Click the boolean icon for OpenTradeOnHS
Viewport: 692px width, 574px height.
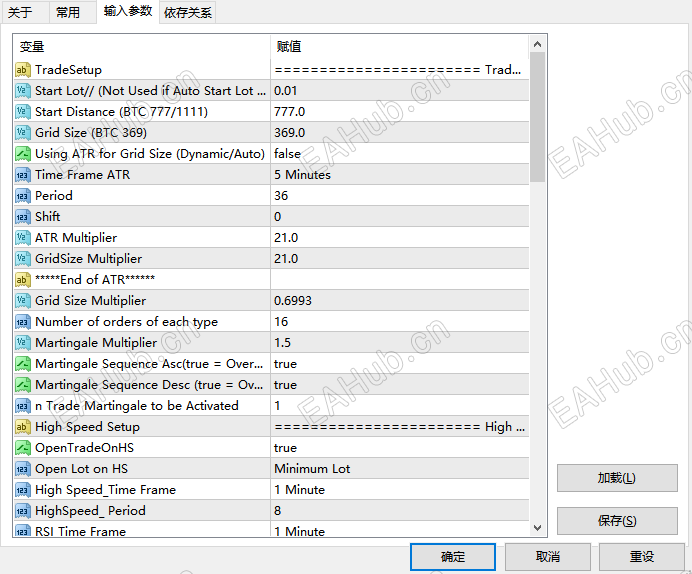pos(23,448)
